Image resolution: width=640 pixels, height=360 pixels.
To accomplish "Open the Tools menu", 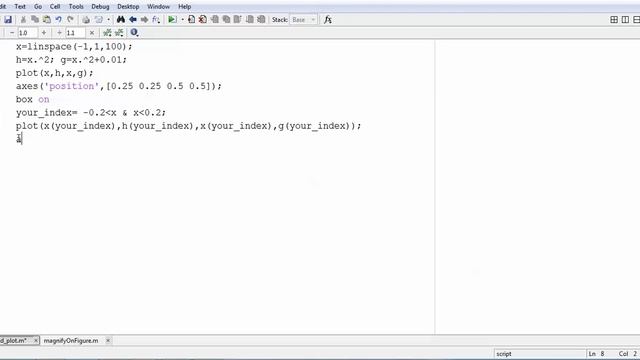I will [76, 7].
